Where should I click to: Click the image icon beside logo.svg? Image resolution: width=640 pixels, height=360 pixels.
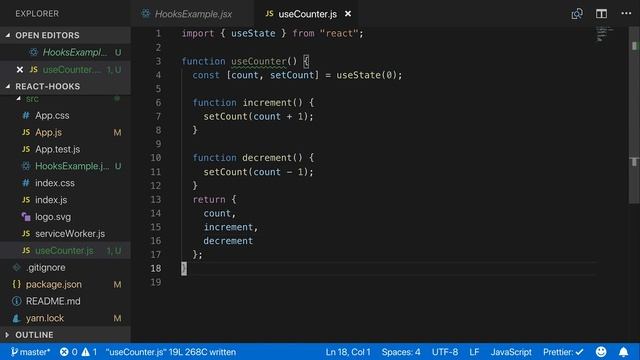[x=26, y=217]
